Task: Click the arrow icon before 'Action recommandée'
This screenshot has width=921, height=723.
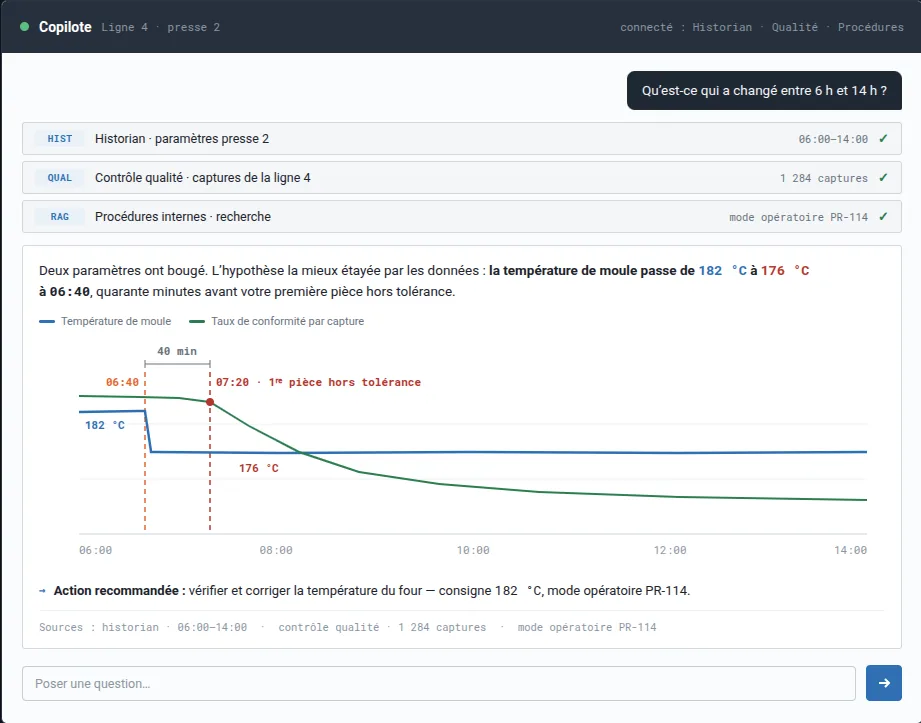Action: tap(42, 591)
